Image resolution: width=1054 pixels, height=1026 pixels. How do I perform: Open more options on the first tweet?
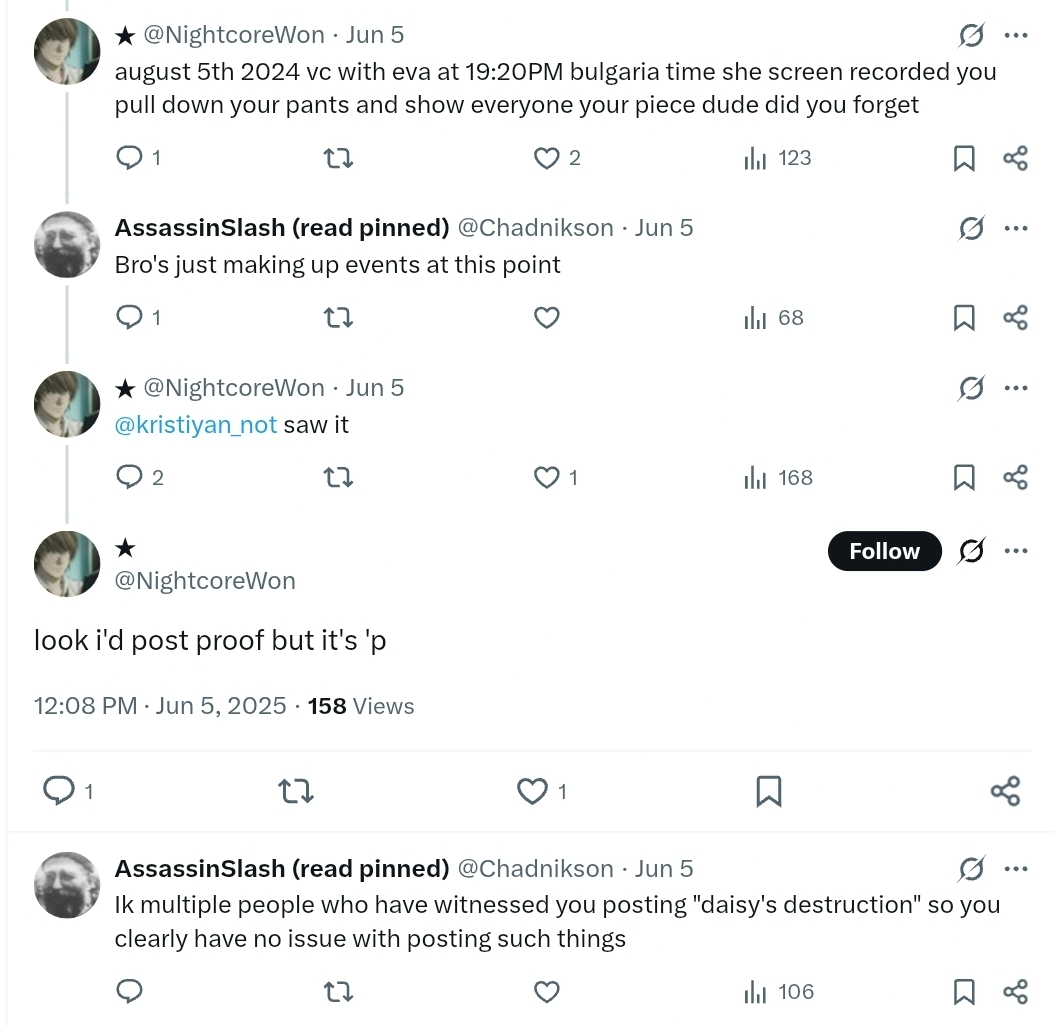pyautogui.click(x=1016, y=35)
